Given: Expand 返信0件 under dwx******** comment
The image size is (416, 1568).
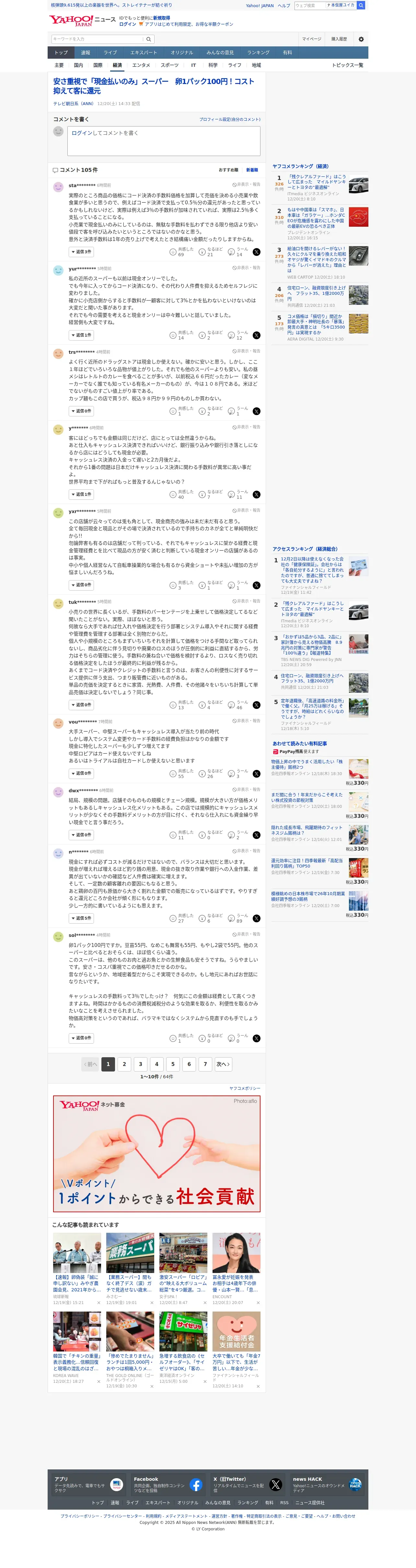Looking at the screenshot, I should [x=82, y=834].
